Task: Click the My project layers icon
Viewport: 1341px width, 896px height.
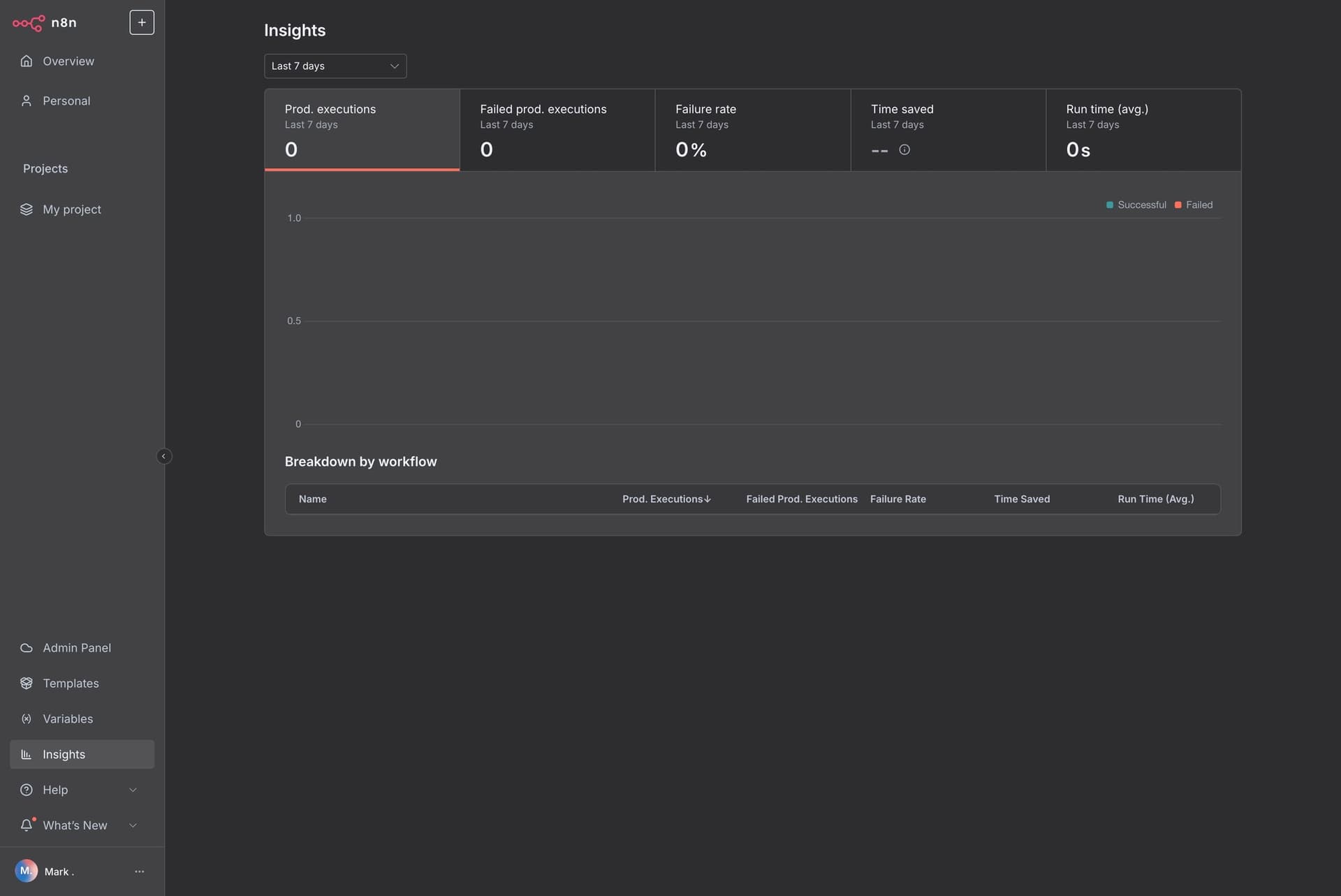Action: click(x=27, y=210)
